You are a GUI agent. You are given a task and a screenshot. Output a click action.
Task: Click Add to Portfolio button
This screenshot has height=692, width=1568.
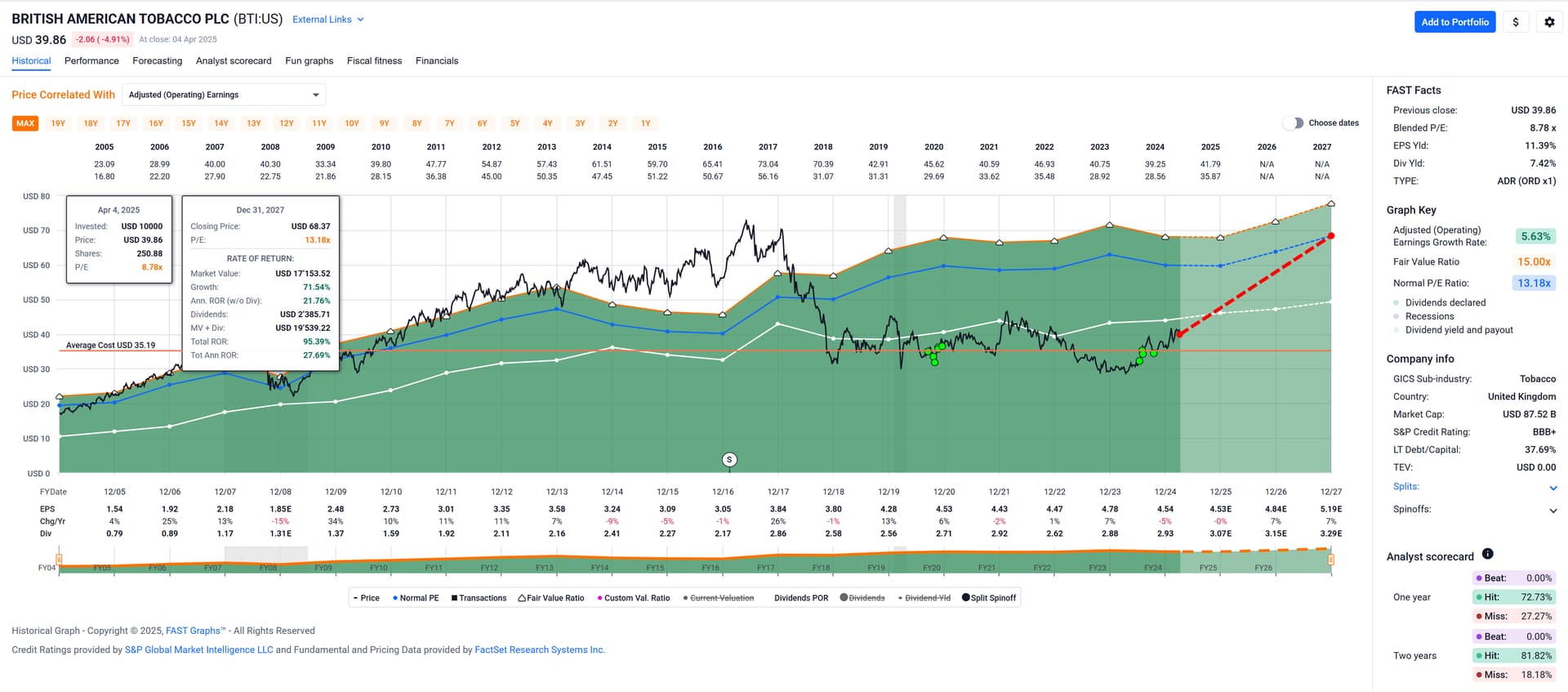(1454, 22)
